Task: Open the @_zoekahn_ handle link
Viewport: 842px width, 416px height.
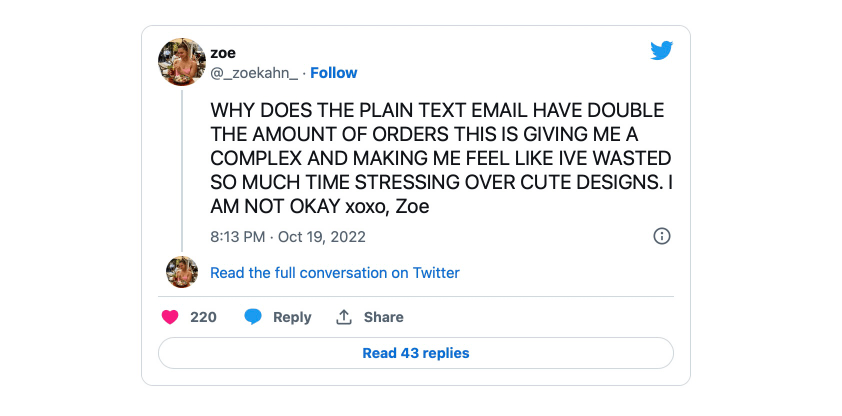Action: coord(254,73)
